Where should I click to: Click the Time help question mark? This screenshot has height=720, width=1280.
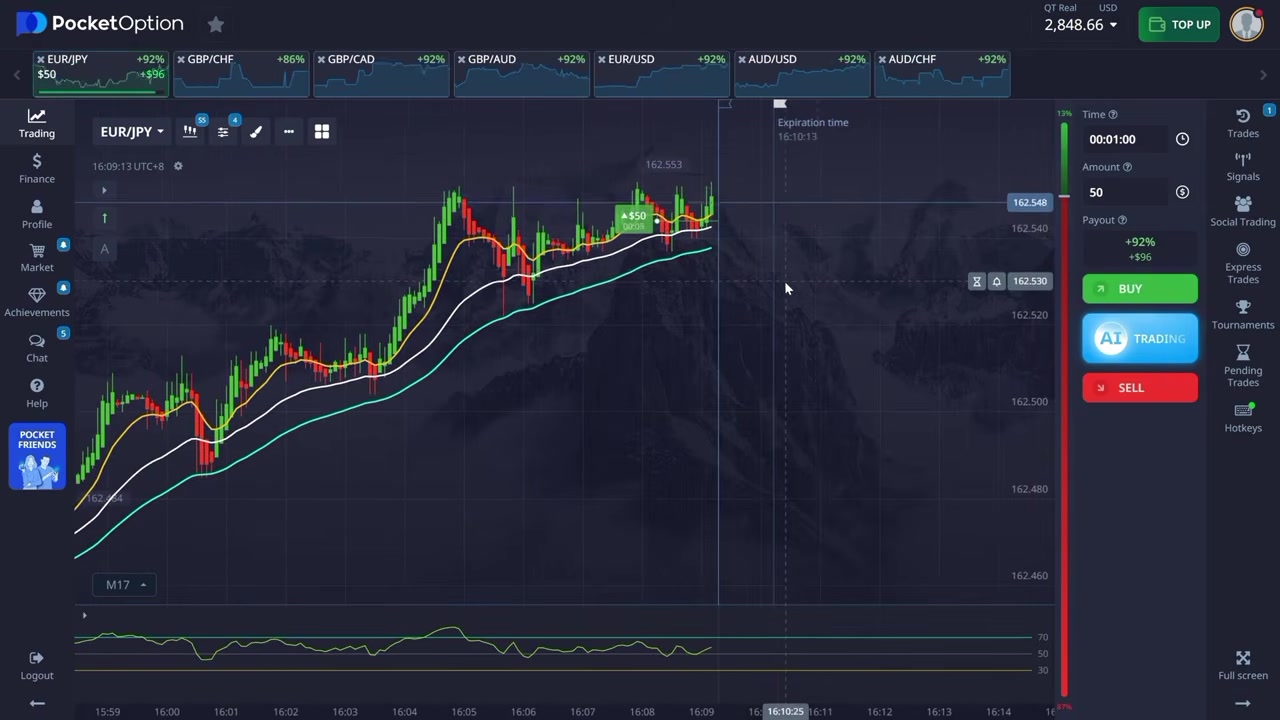tap(1113, 114)
